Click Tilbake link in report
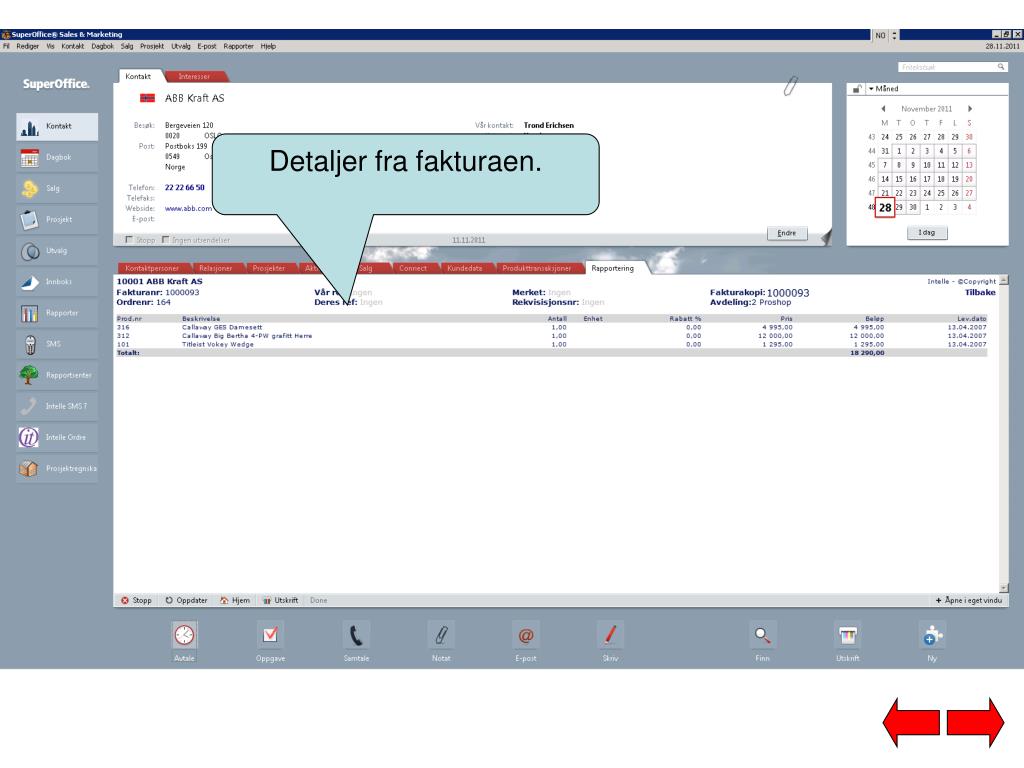 point(980,293)
